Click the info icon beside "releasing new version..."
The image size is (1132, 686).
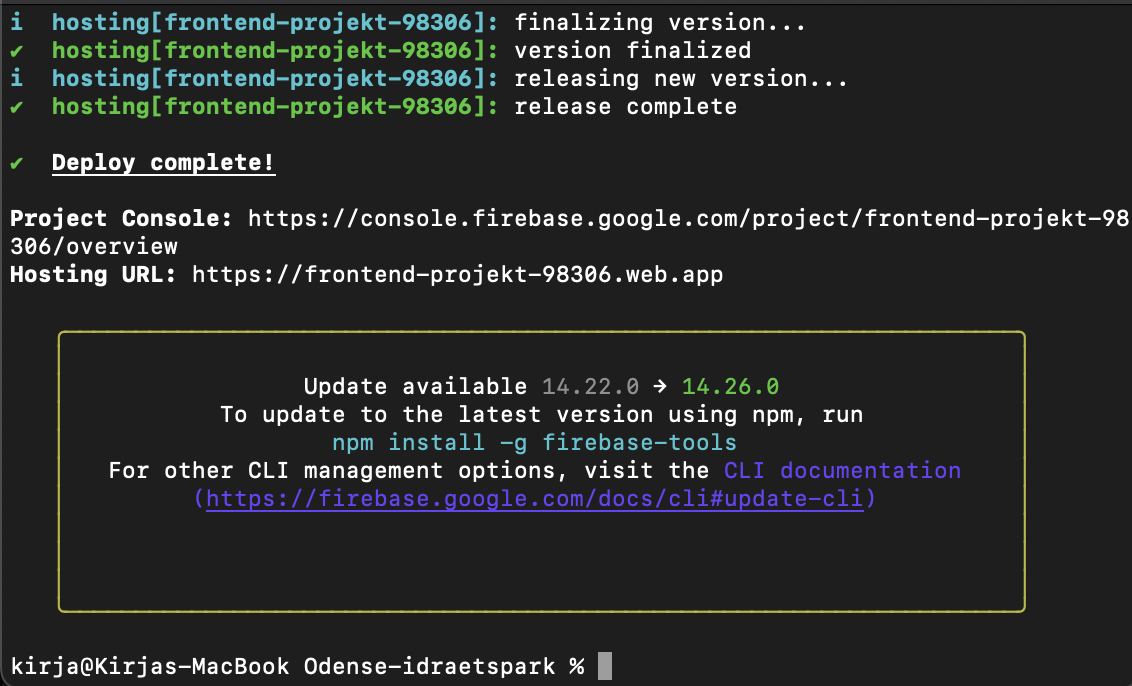coord(16,78)
